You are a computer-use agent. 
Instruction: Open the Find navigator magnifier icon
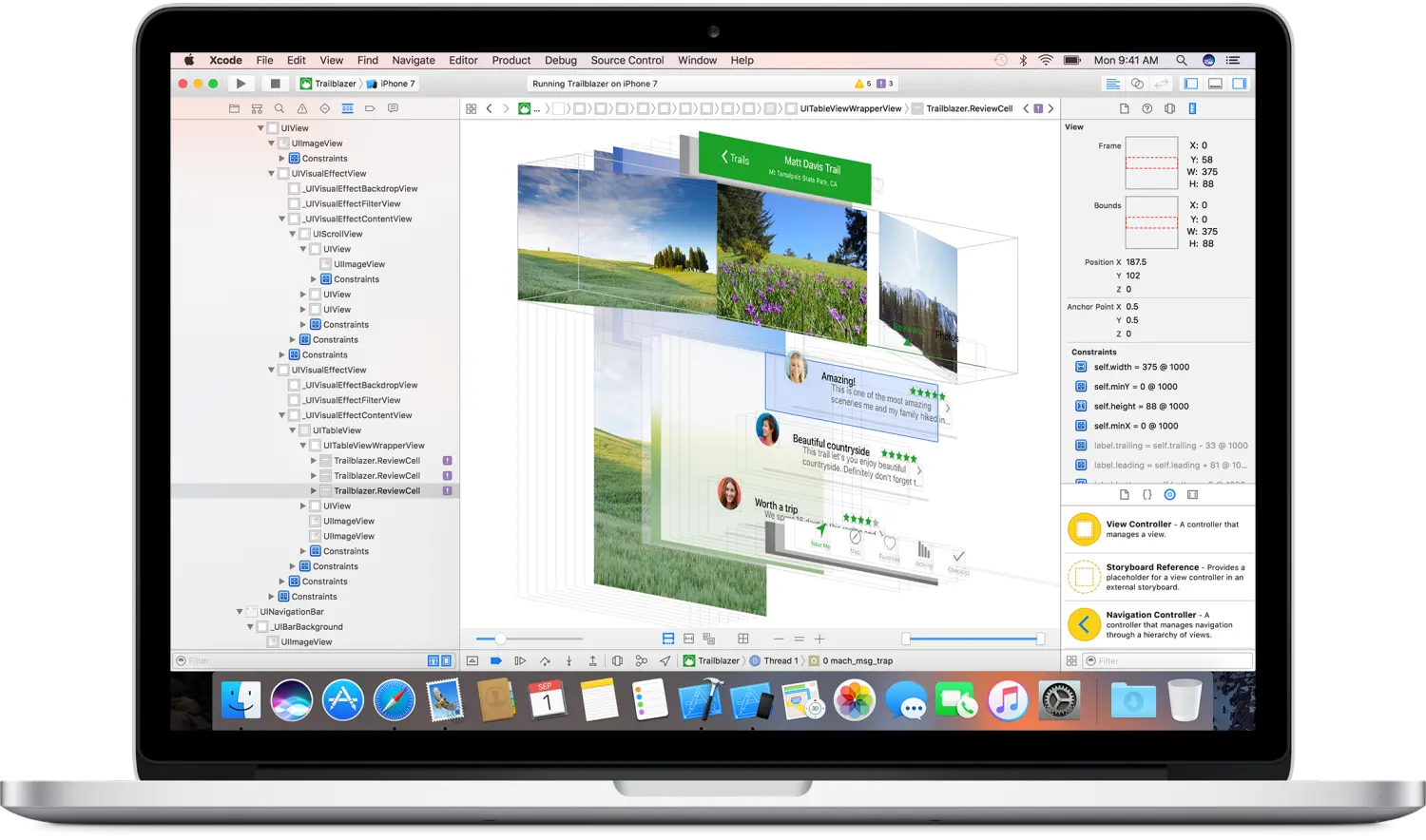pyautogui.click(x=279, y=108)
